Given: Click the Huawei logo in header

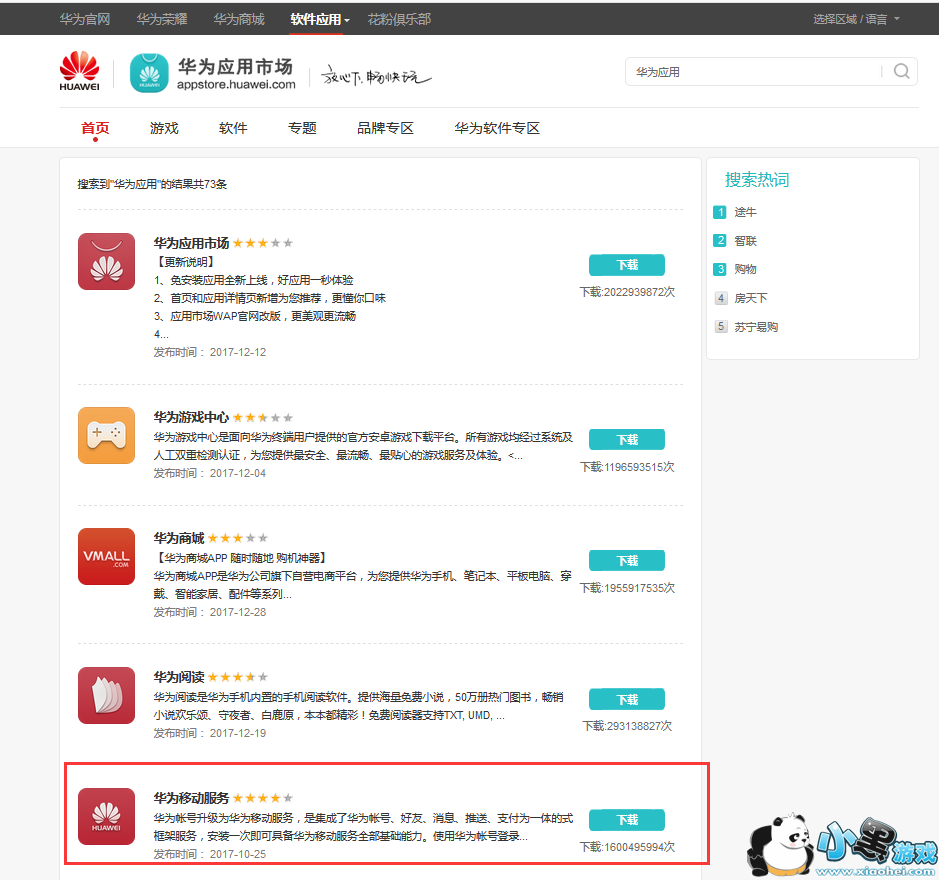Looking at the screenshot, I should (80, 71).
